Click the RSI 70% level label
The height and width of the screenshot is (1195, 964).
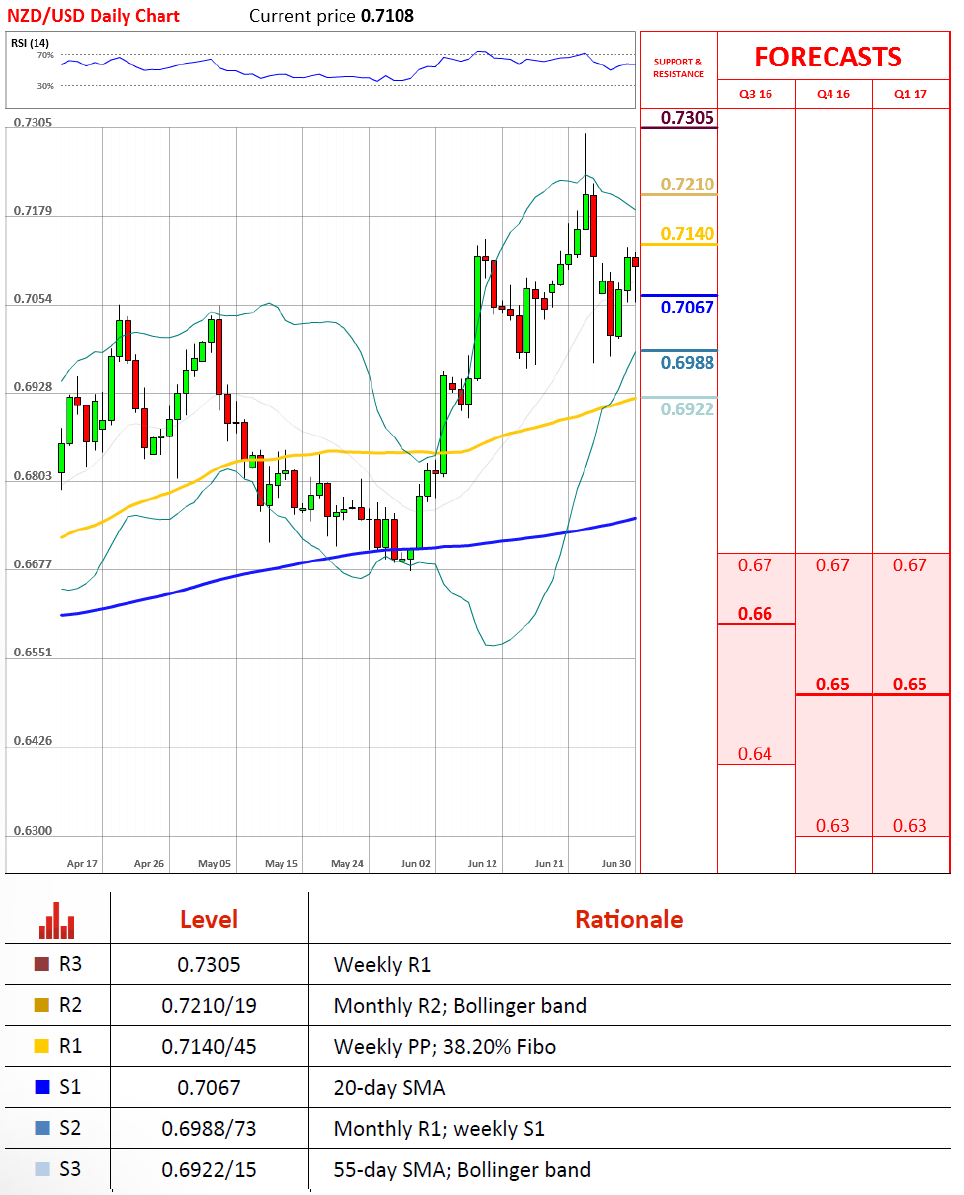point(45,56)
